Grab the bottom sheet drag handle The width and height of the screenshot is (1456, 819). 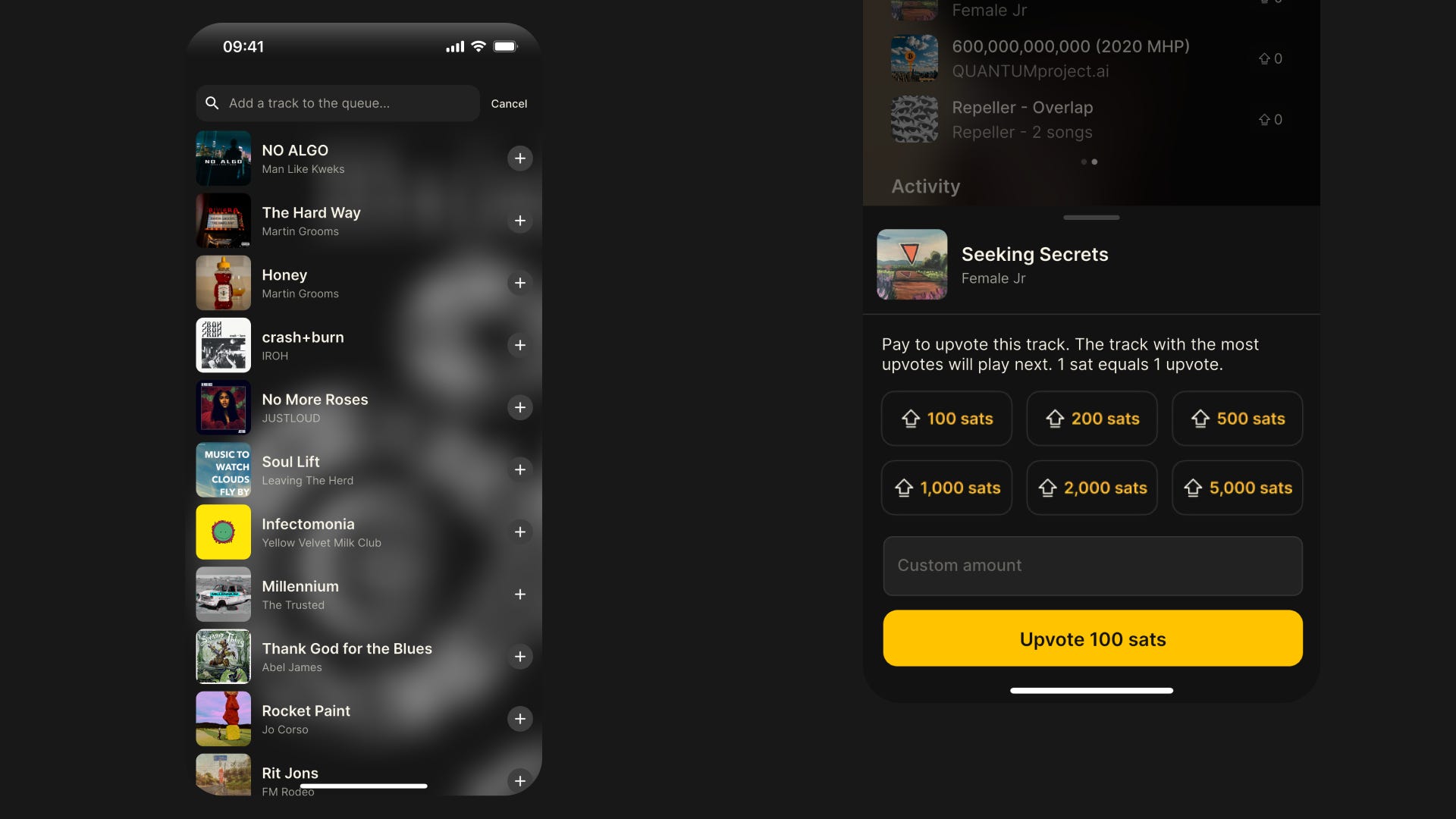point(1091,218)
